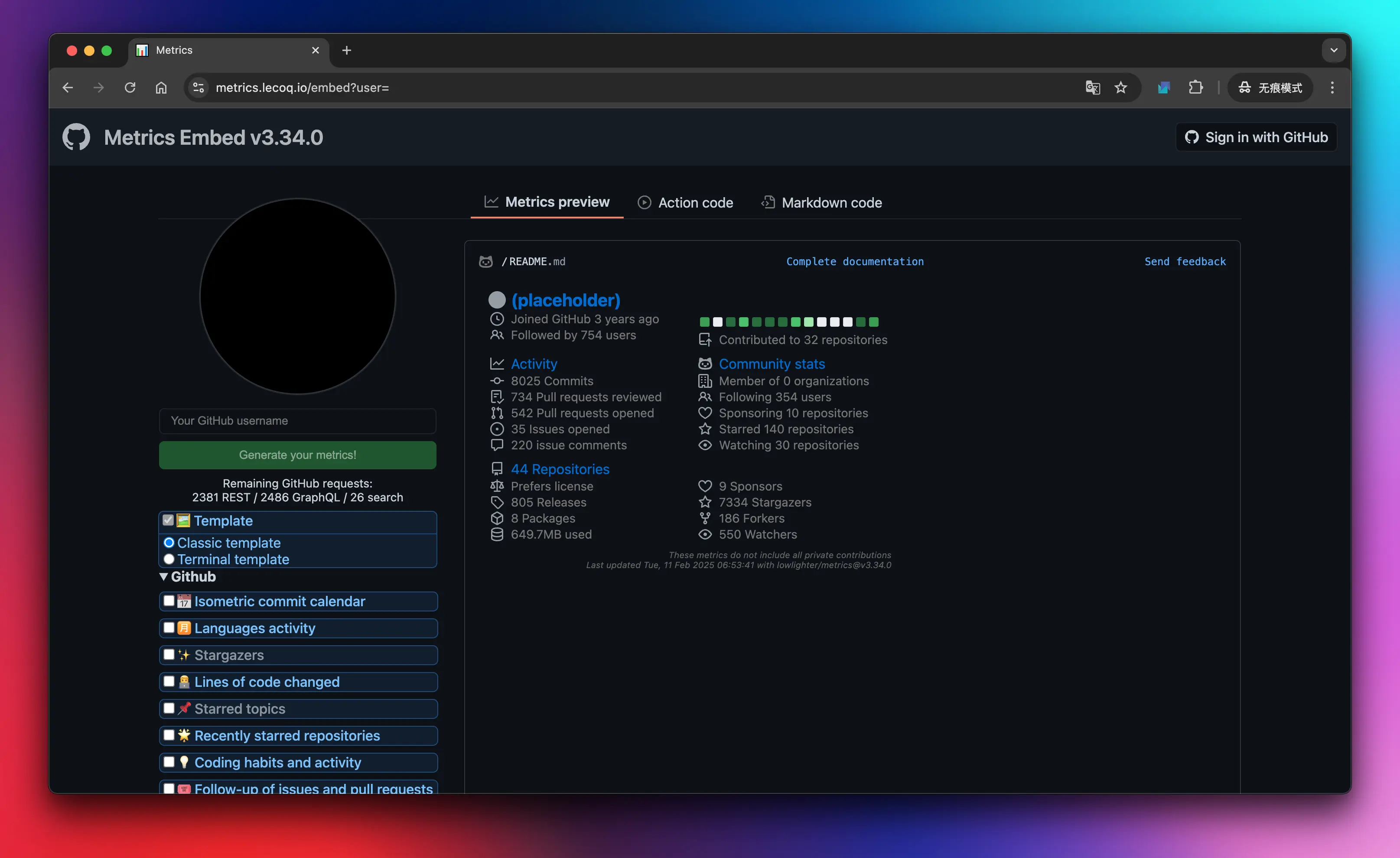Go to the browser home page icon
The width and height of the screenshot is (1400, 858).
[161, 88]
